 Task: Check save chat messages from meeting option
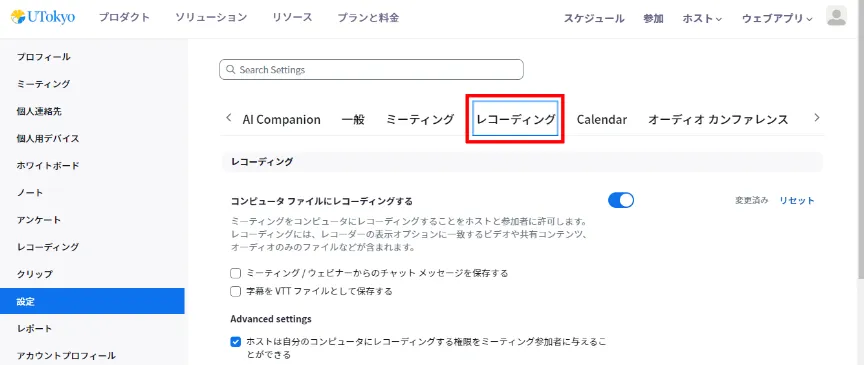click(236, 273)
